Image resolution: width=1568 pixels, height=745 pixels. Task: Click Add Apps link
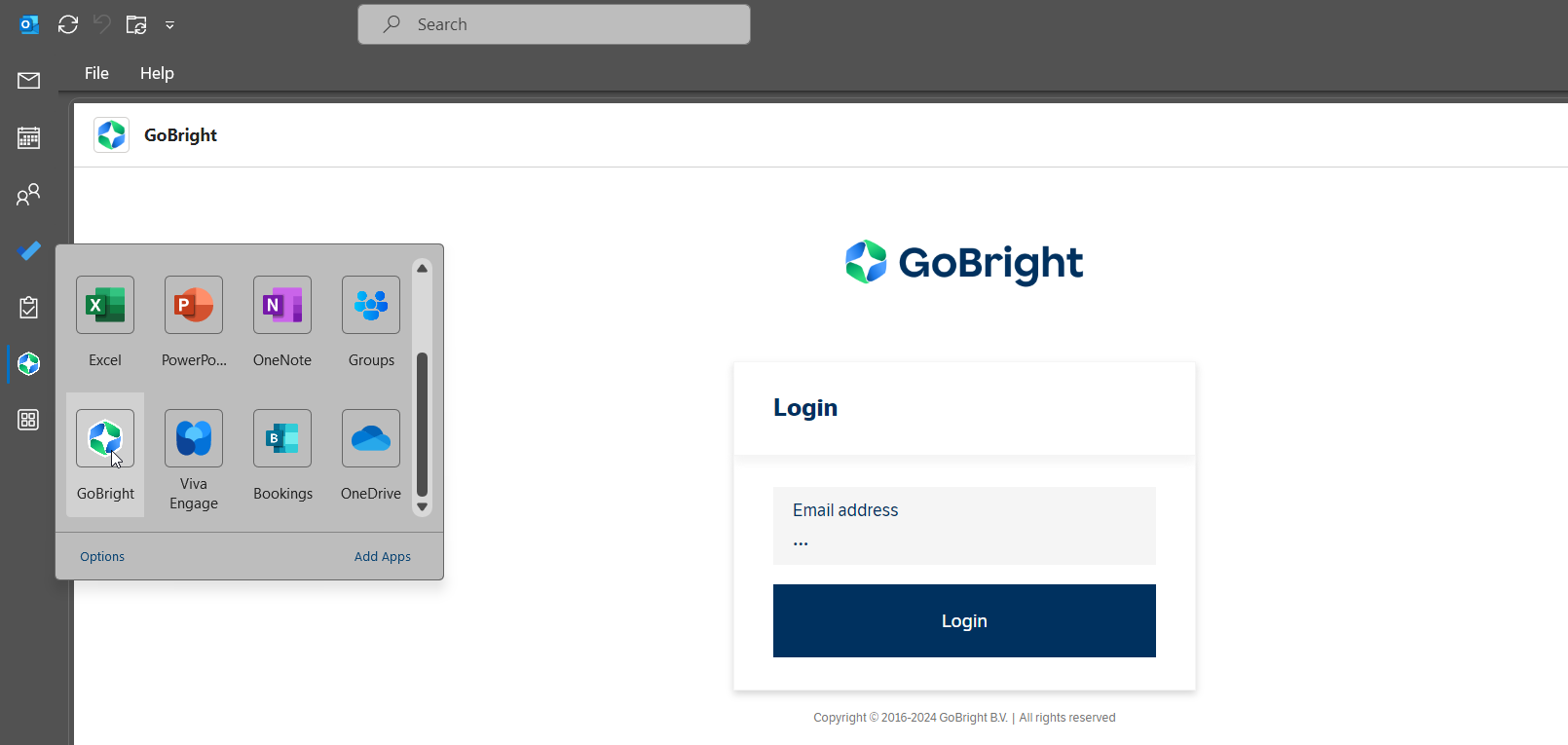tap(382, 557)
